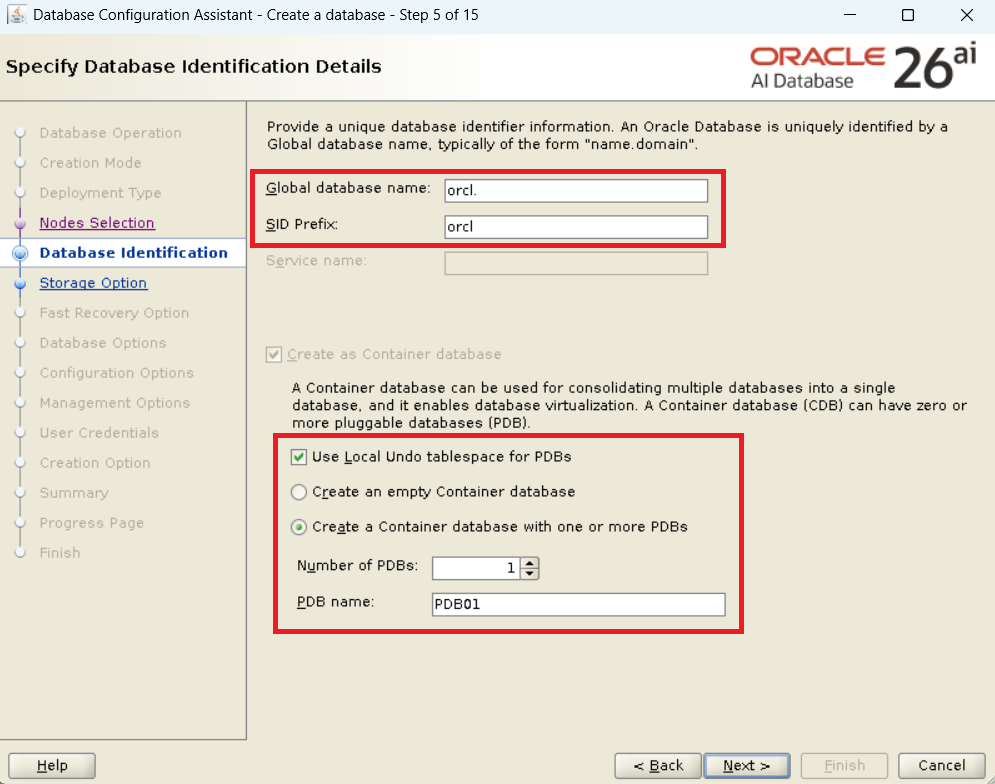This screenshot has height=784, width=995.
Task: Open Help for this wizard
Action: pos(52,766)
